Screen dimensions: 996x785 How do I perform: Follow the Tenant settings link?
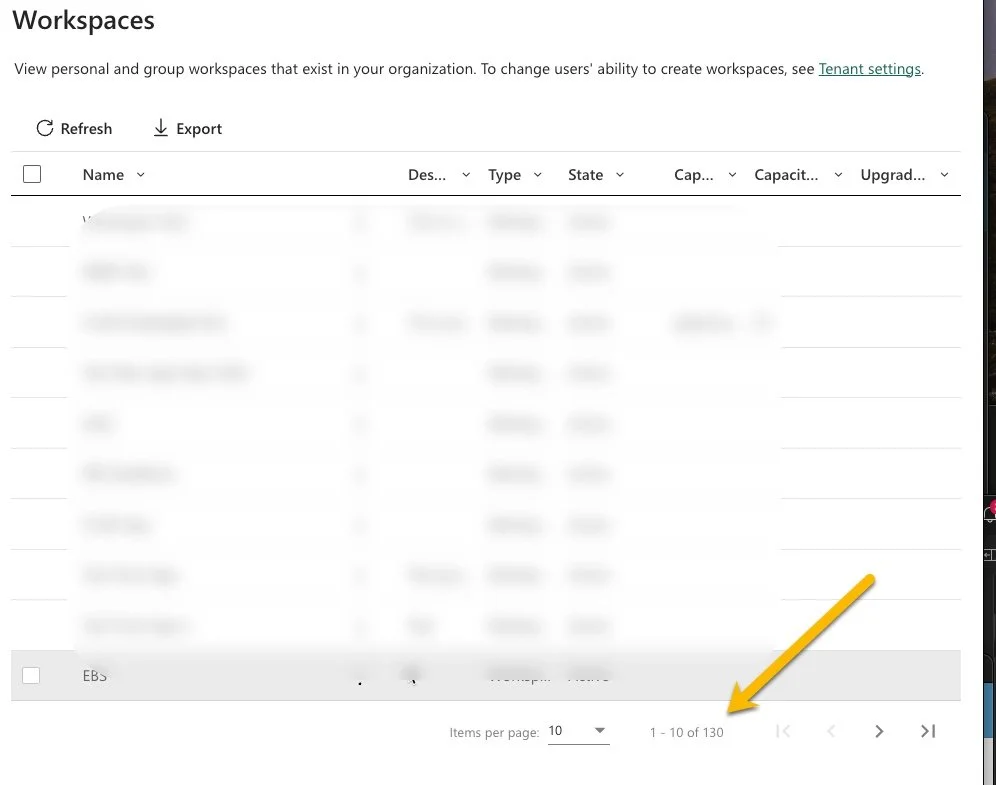click(868, 68)
